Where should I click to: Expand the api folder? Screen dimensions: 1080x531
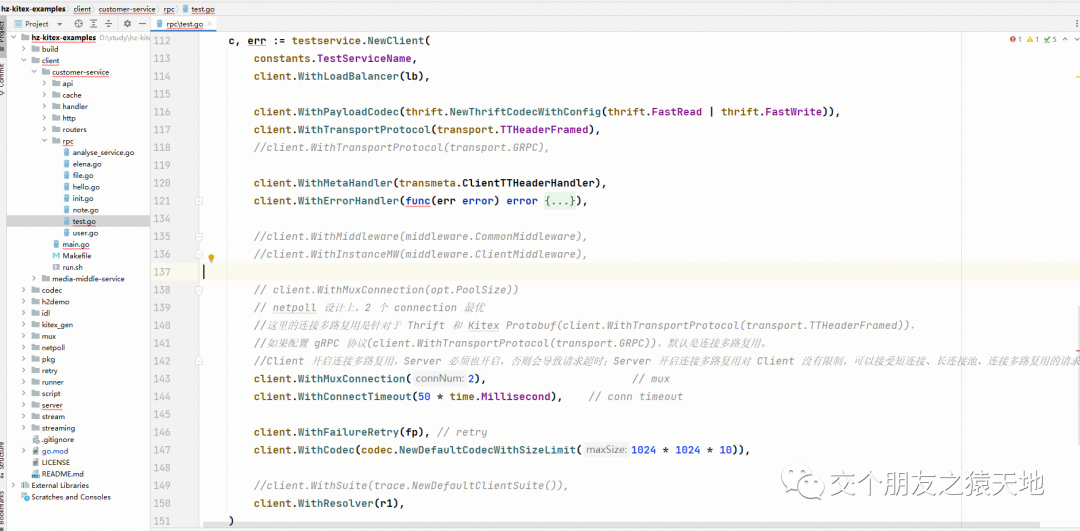click(x=45, y=83)
